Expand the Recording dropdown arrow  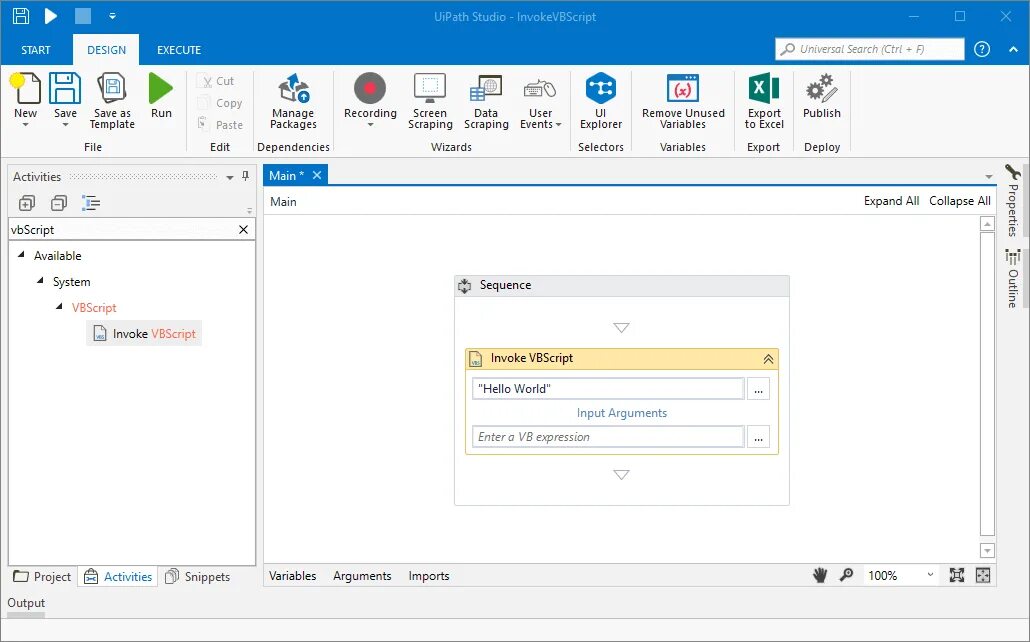point(370,126)
